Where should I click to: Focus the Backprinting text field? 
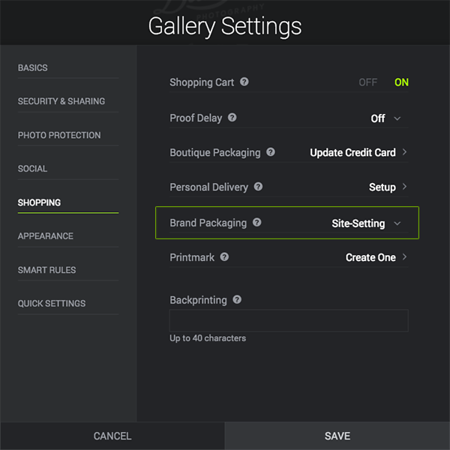click(x=289, y=320)
